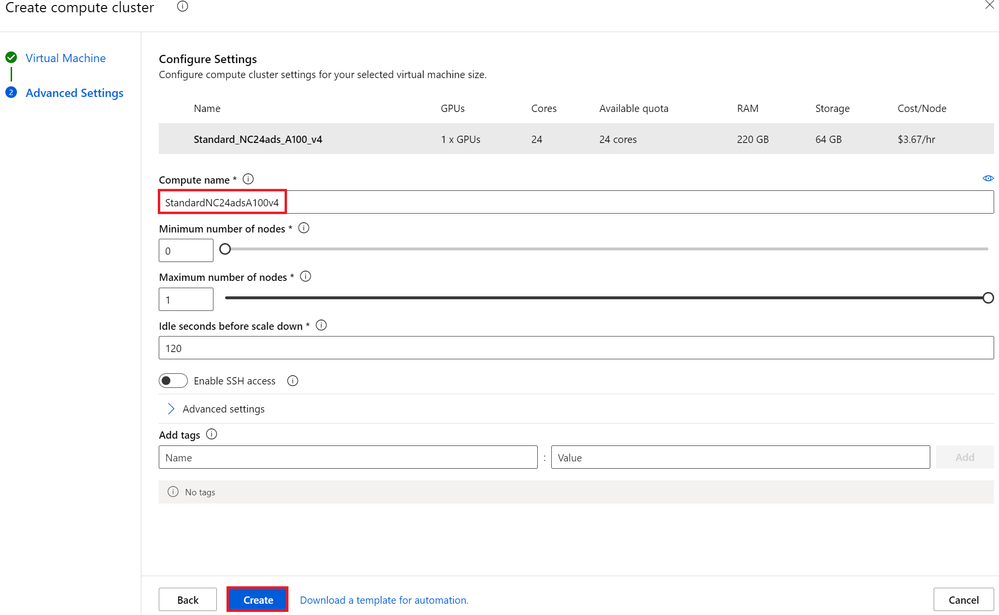This screenshot has width=999, height=615.
Task: Click the Cancel button
Action: click(963, 600)
